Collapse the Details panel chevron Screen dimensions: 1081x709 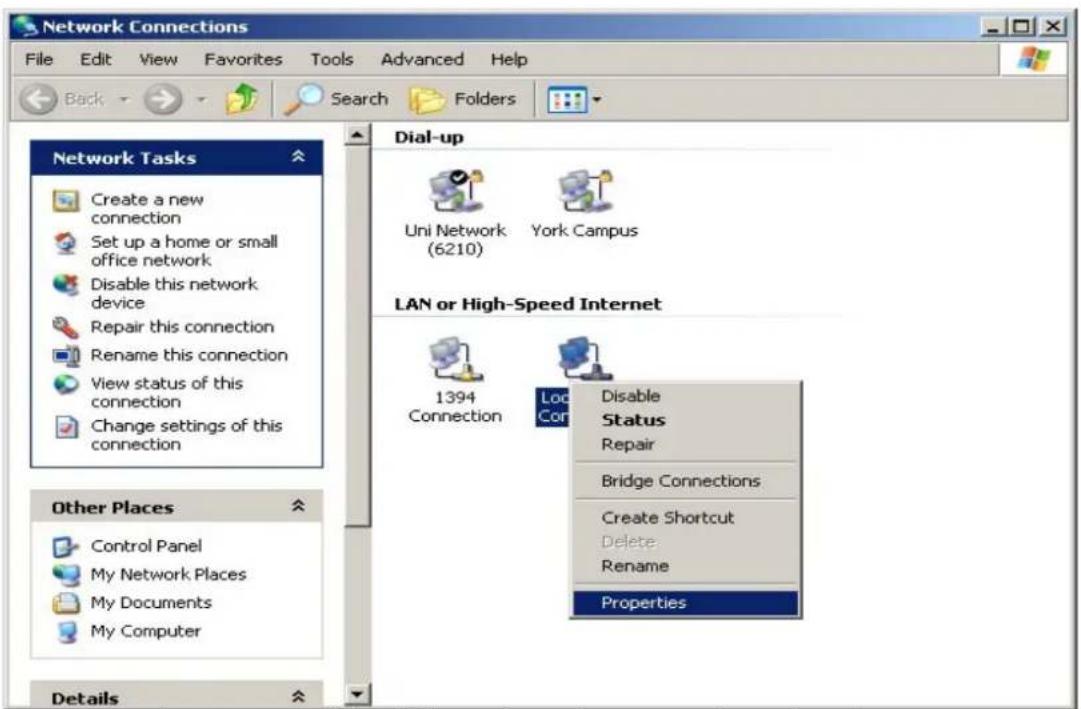pos(299,697)
